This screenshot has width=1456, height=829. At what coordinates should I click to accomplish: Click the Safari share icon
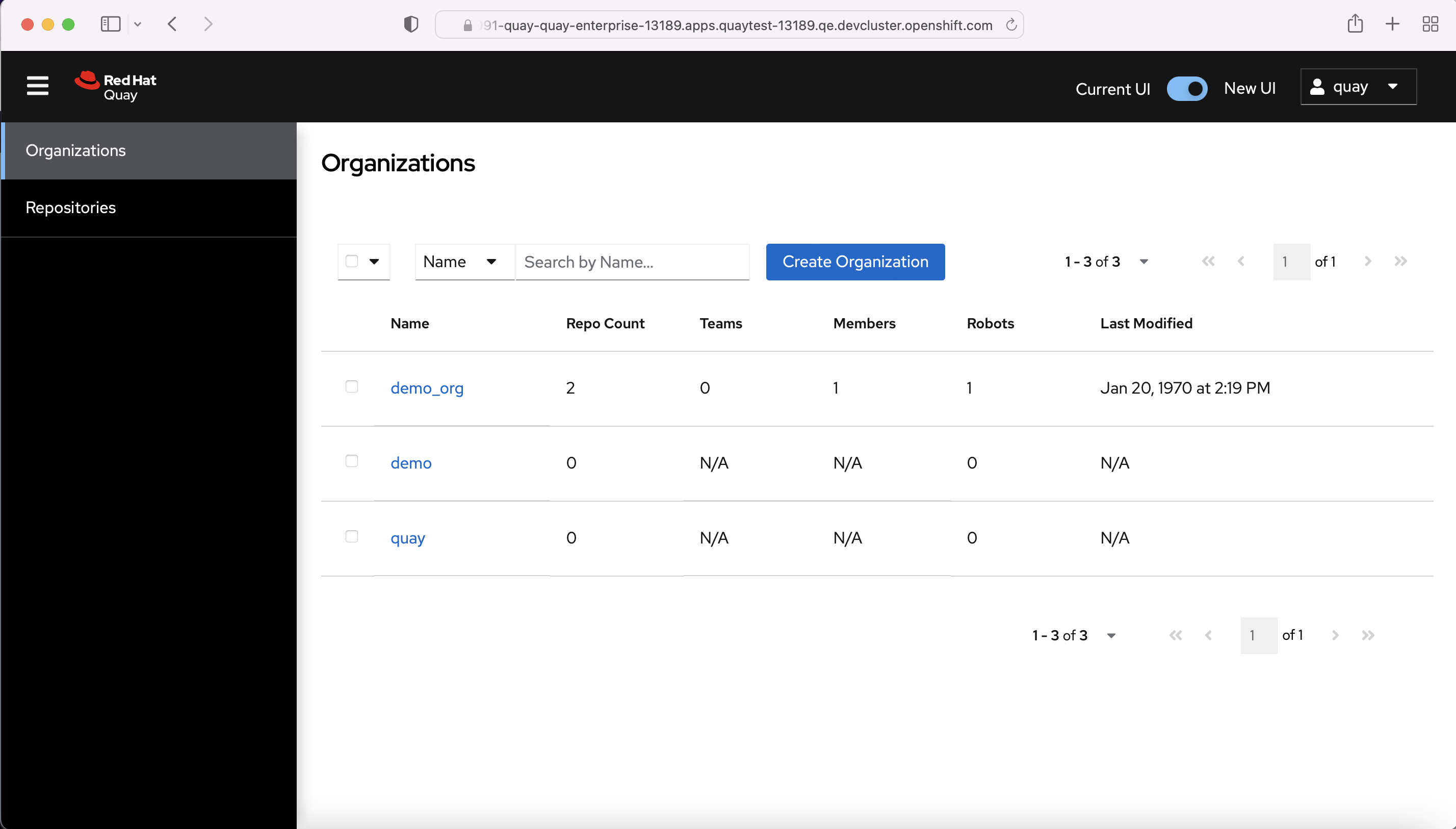point(1355,24)
